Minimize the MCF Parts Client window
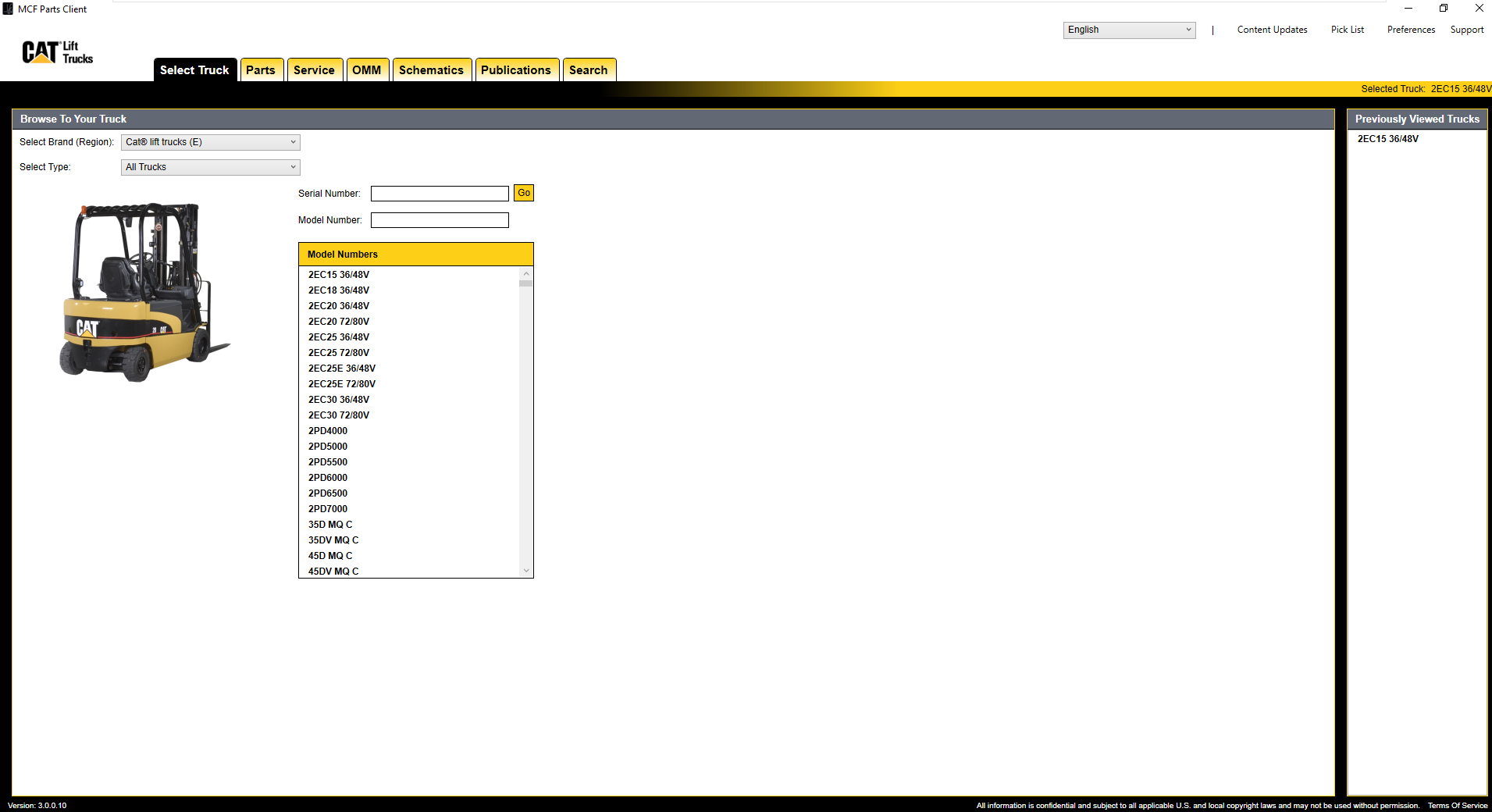Image resolution: width=1492 pixels, height=812 pixels. click(x=1408, y=9)
